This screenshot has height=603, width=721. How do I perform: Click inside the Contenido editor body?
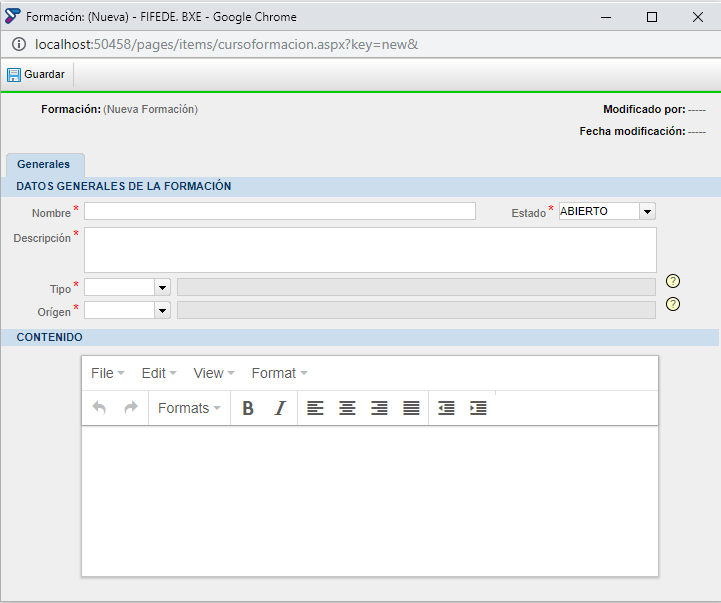tap(370, 501)
